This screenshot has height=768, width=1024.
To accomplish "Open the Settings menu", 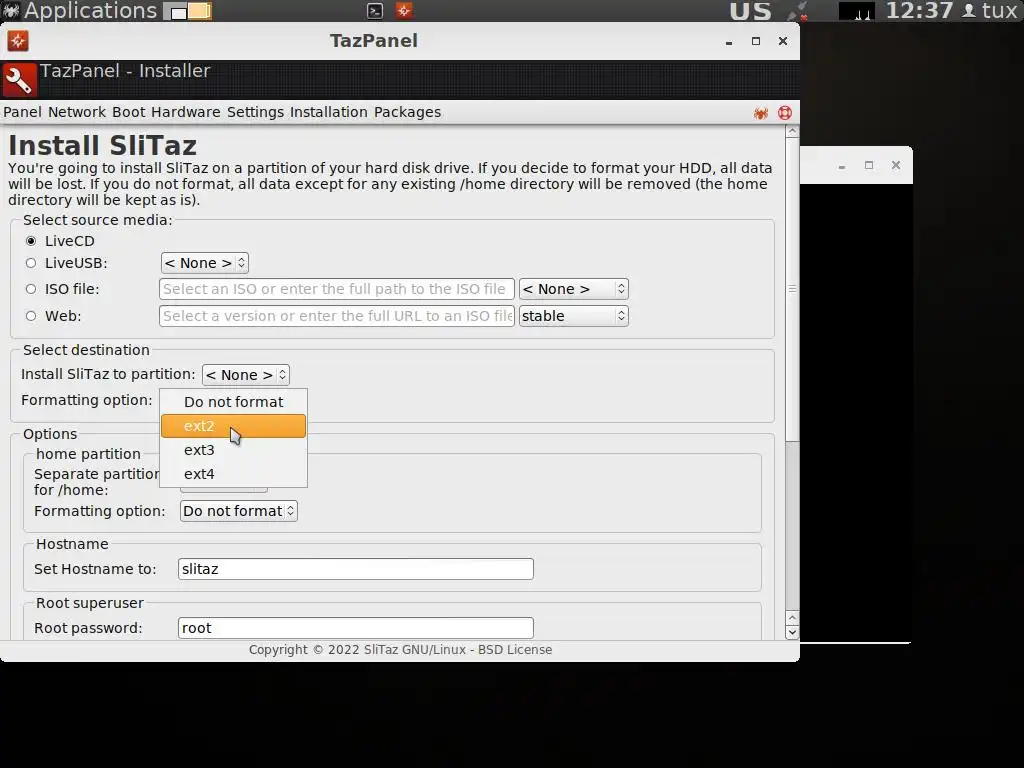I will (255, 112).
